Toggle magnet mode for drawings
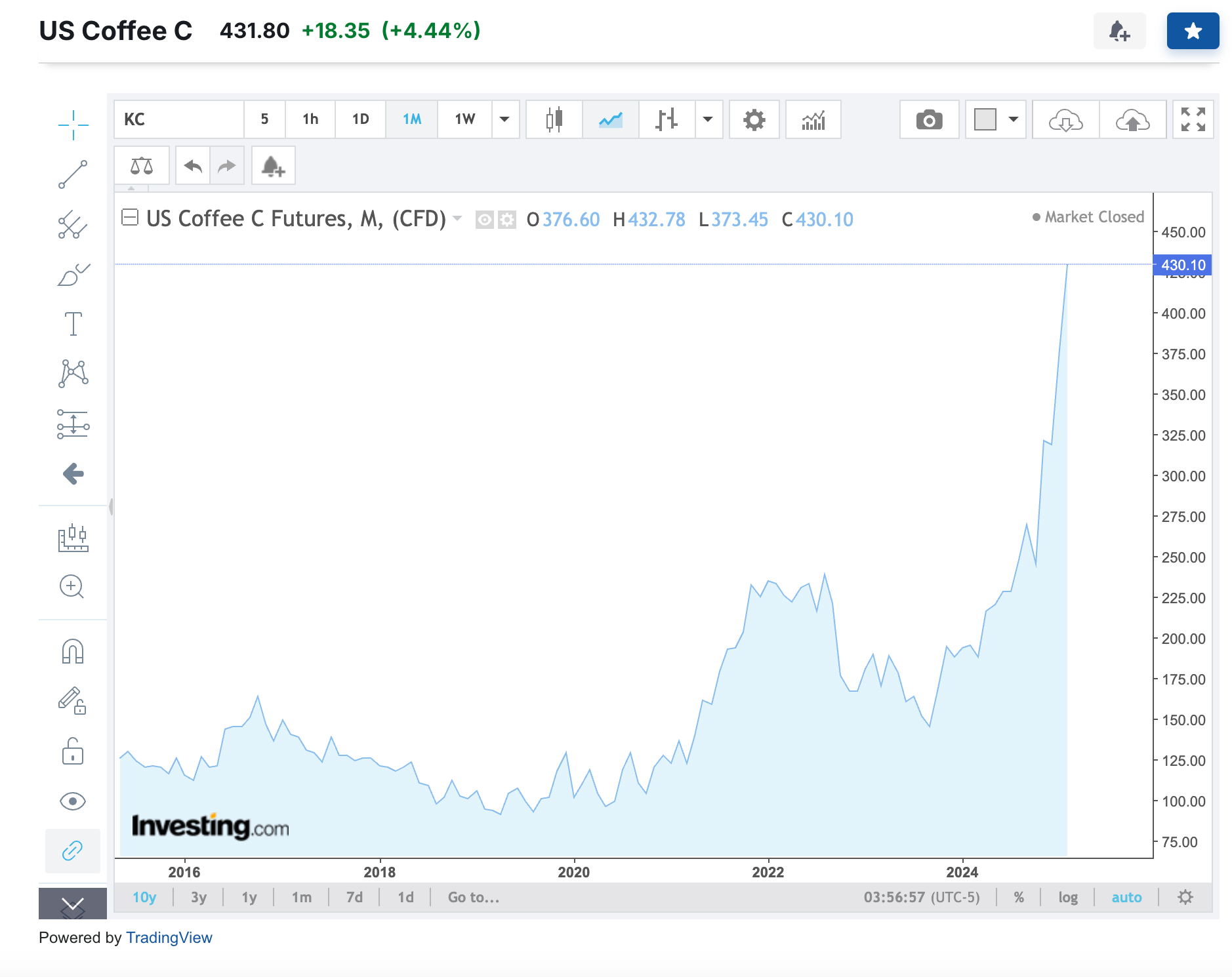The width and height of the screenshot is (1232, 977). click(x=73, y=652)
